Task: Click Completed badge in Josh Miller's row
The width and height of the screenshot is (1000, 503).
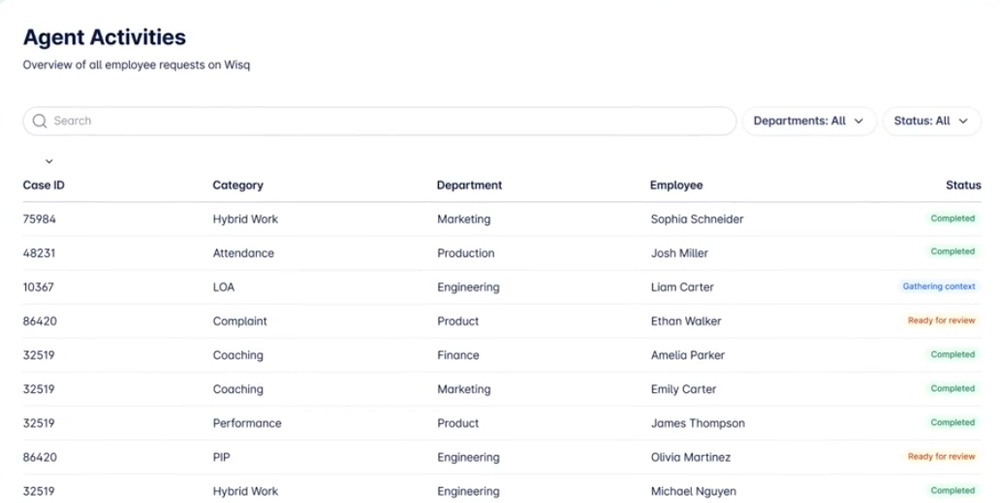Action: [952, 252]
